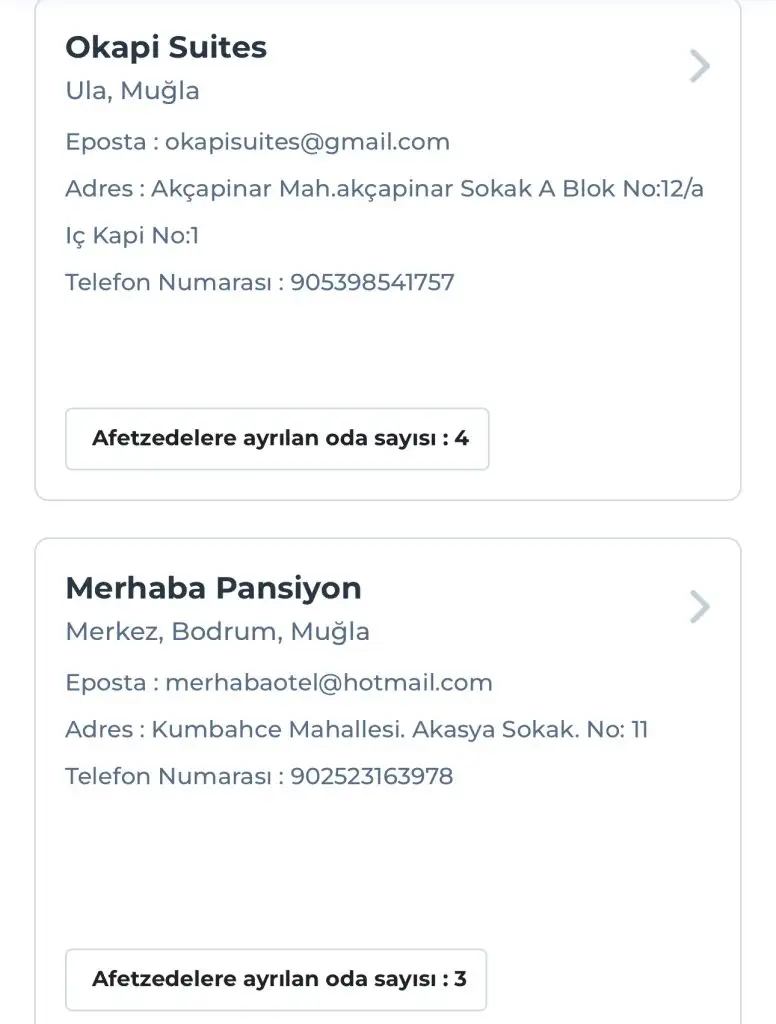Open the okapisuites@gmail.com email address

pyautogui.click(x=307, y=142)
